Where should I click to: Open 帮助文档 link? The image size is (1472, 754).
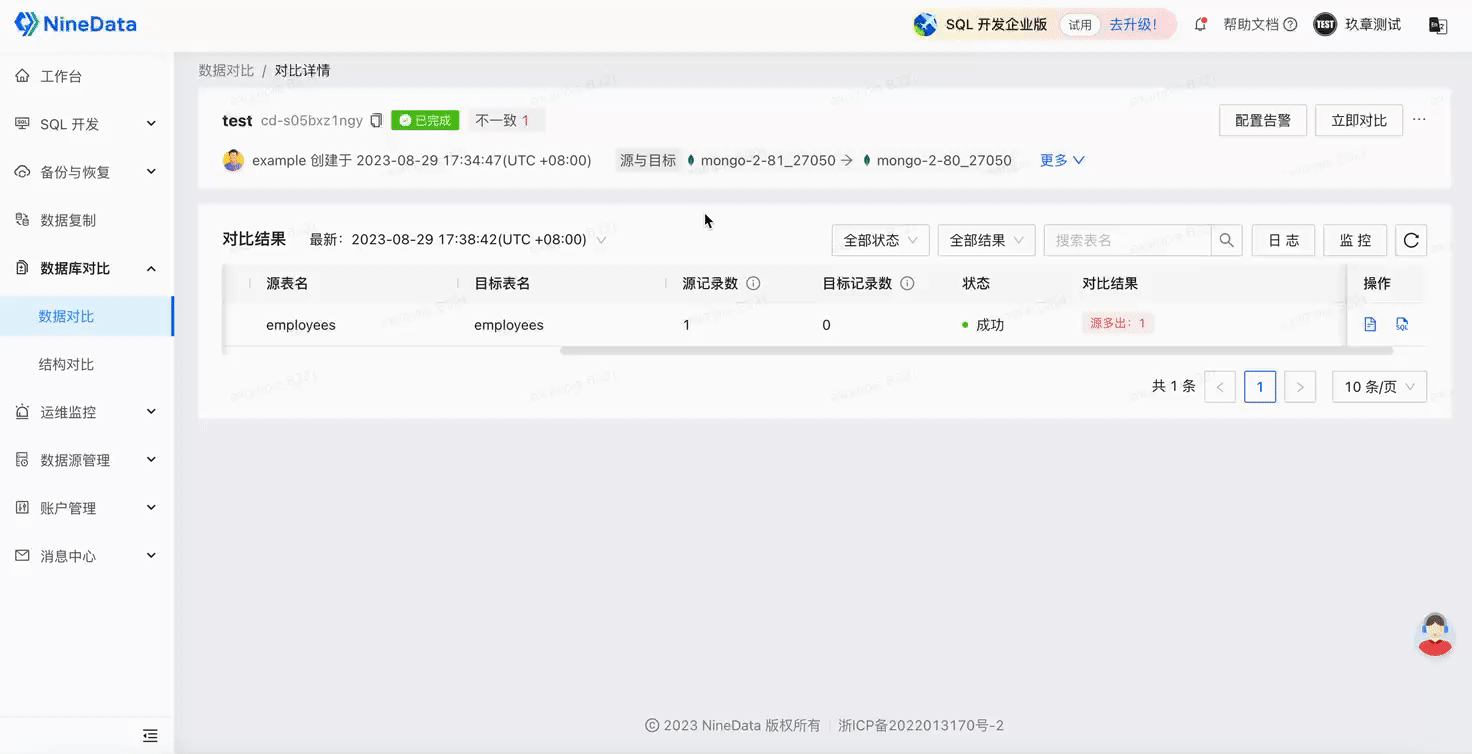(1251, 24)
